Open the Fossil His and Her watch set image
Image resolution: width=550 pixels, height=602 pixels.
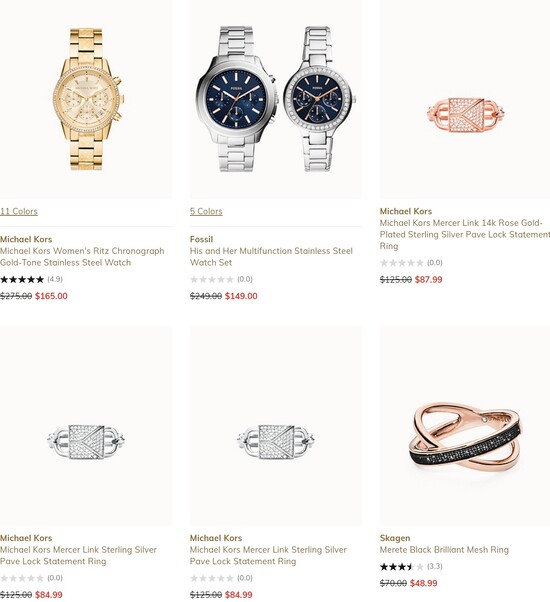[x=276, y=99]
